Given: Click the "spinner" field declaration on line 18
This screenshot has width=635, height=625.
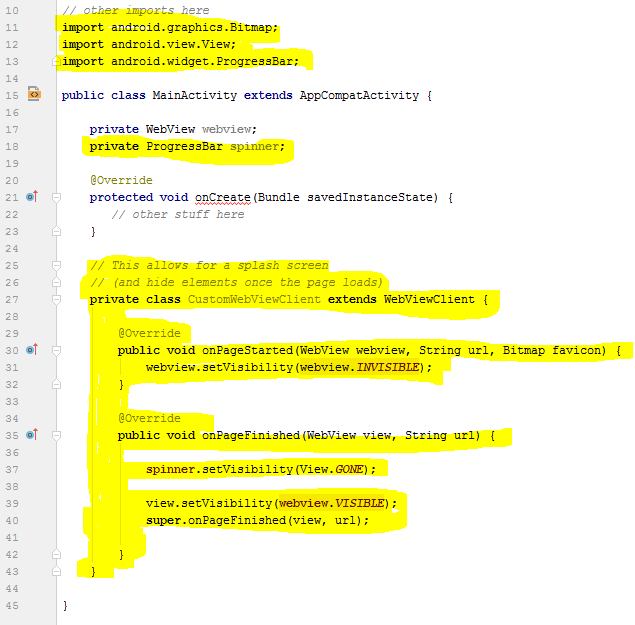Looking at the screenshot, I should pos(254,147).
